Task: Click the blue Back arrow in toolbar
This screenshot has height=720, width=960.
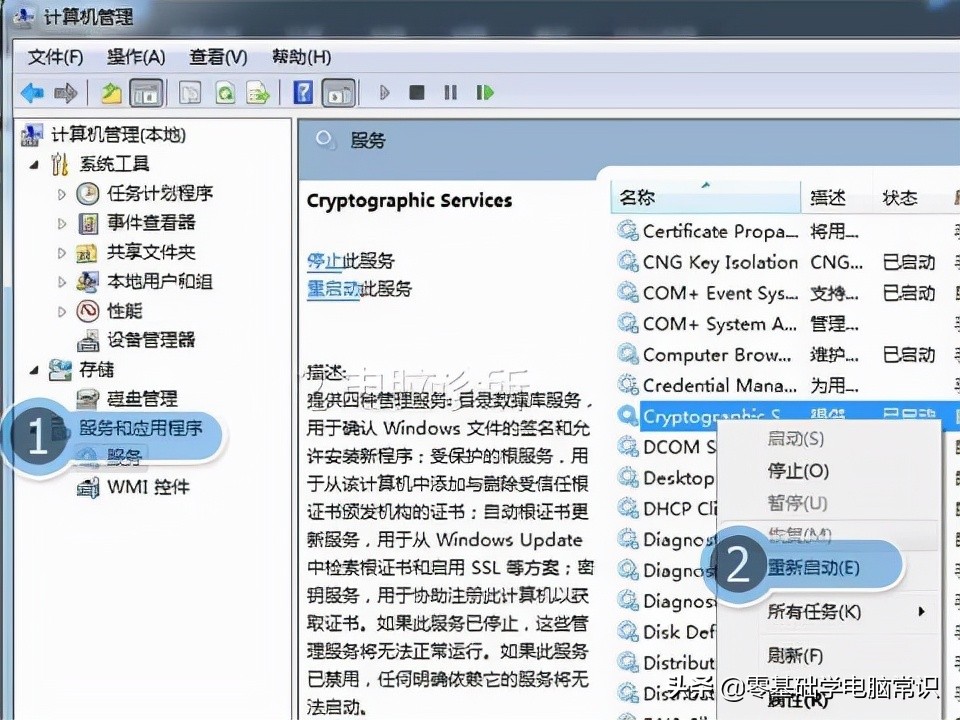Action: pyautogui.click(x=32, y=94)
